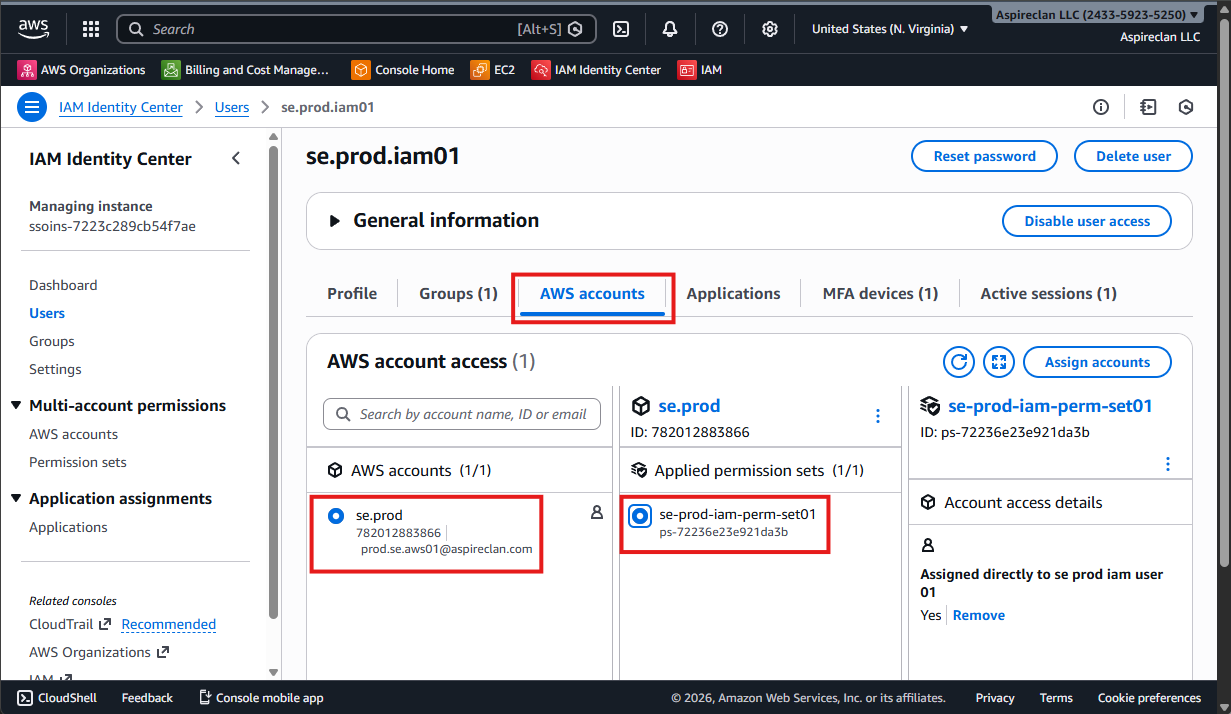Select the se.prod account radio button
Screen dimensions: 1231x714
pos(337,516)
